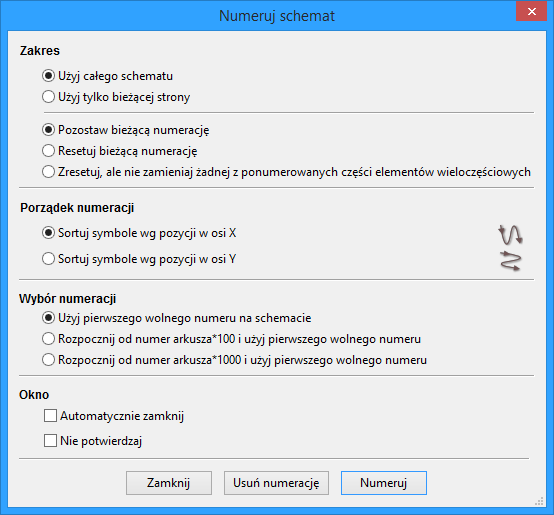
Task: Click the X-axis sort order arrow icon
Action: pyautogui.click(x=511, y=235)
